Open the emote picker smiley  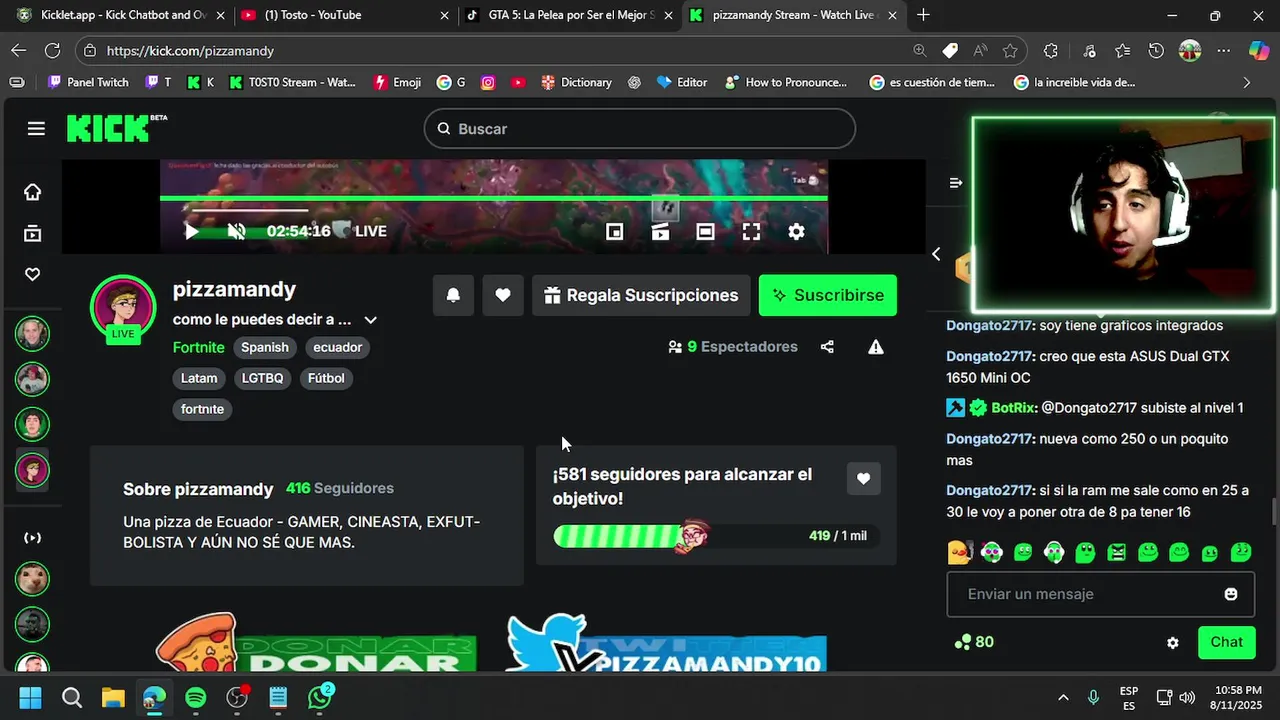1231,594
